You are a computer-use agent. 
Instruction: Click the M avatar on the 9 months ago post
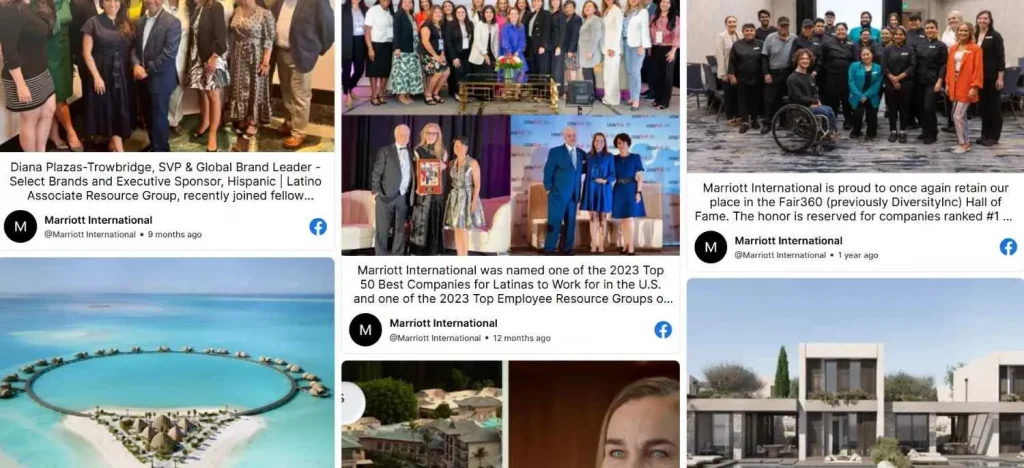(20, 226)
